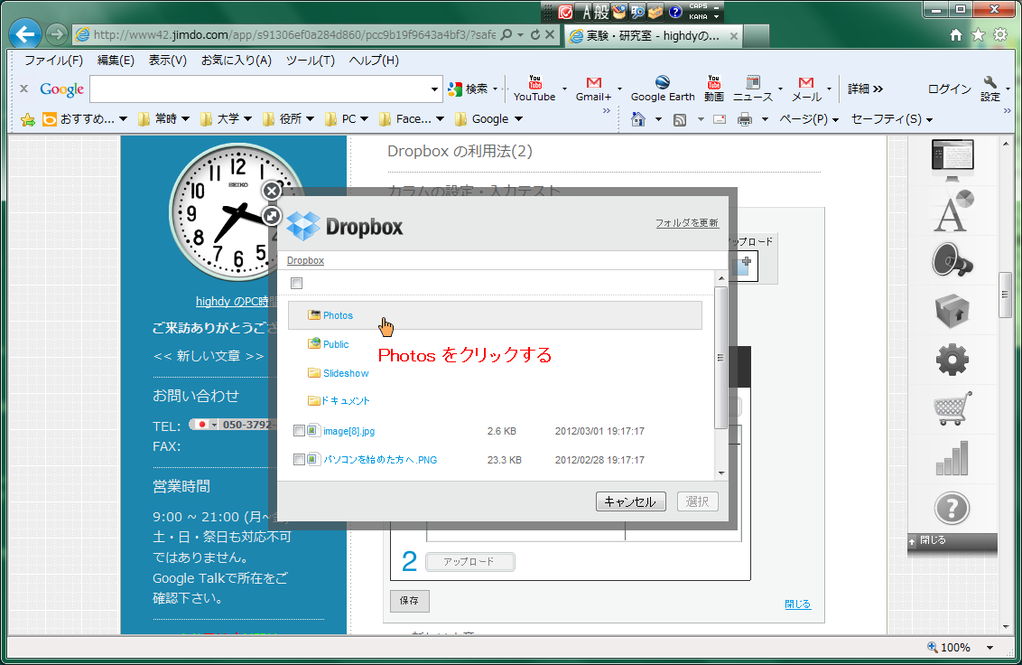Click the Jimdo font style A icon
This screenshot has height=665, width=1022.
point(952,211)
